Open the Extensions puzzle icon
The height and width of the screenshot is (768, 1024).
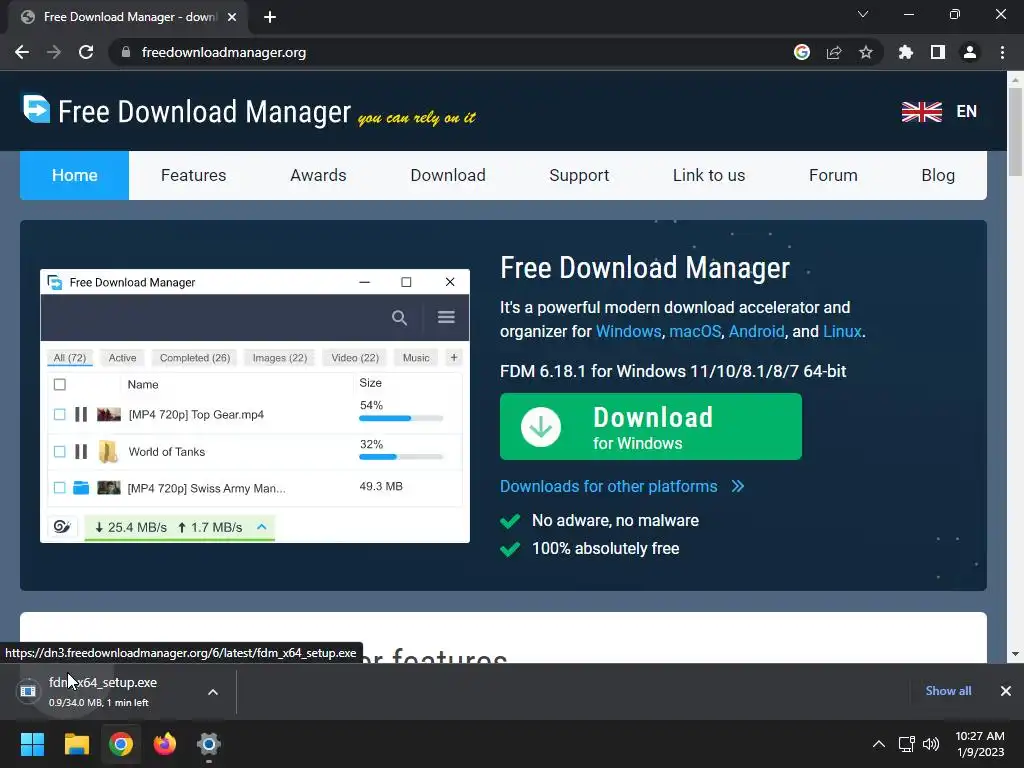click(906, 52)
